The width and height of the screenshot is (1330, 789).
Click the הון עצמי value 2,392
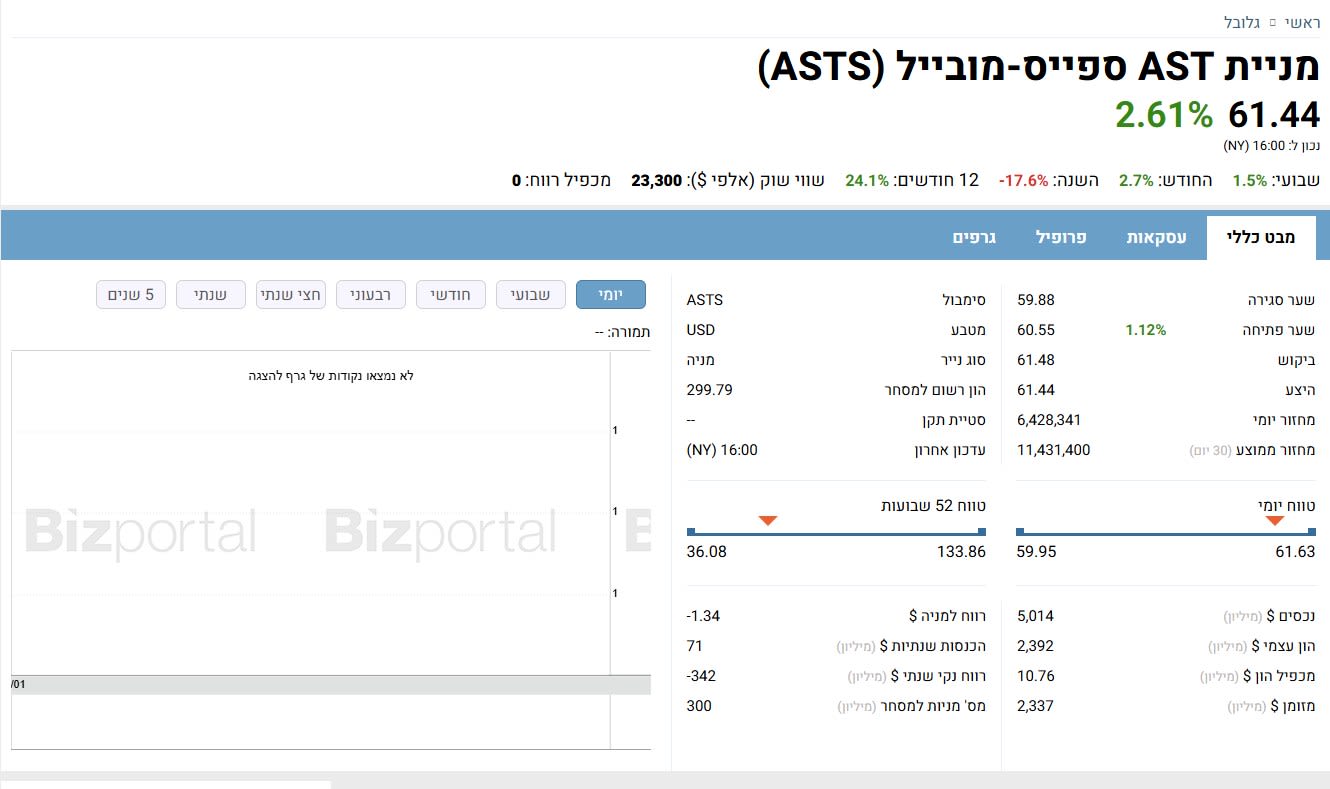pos(1035,646)
